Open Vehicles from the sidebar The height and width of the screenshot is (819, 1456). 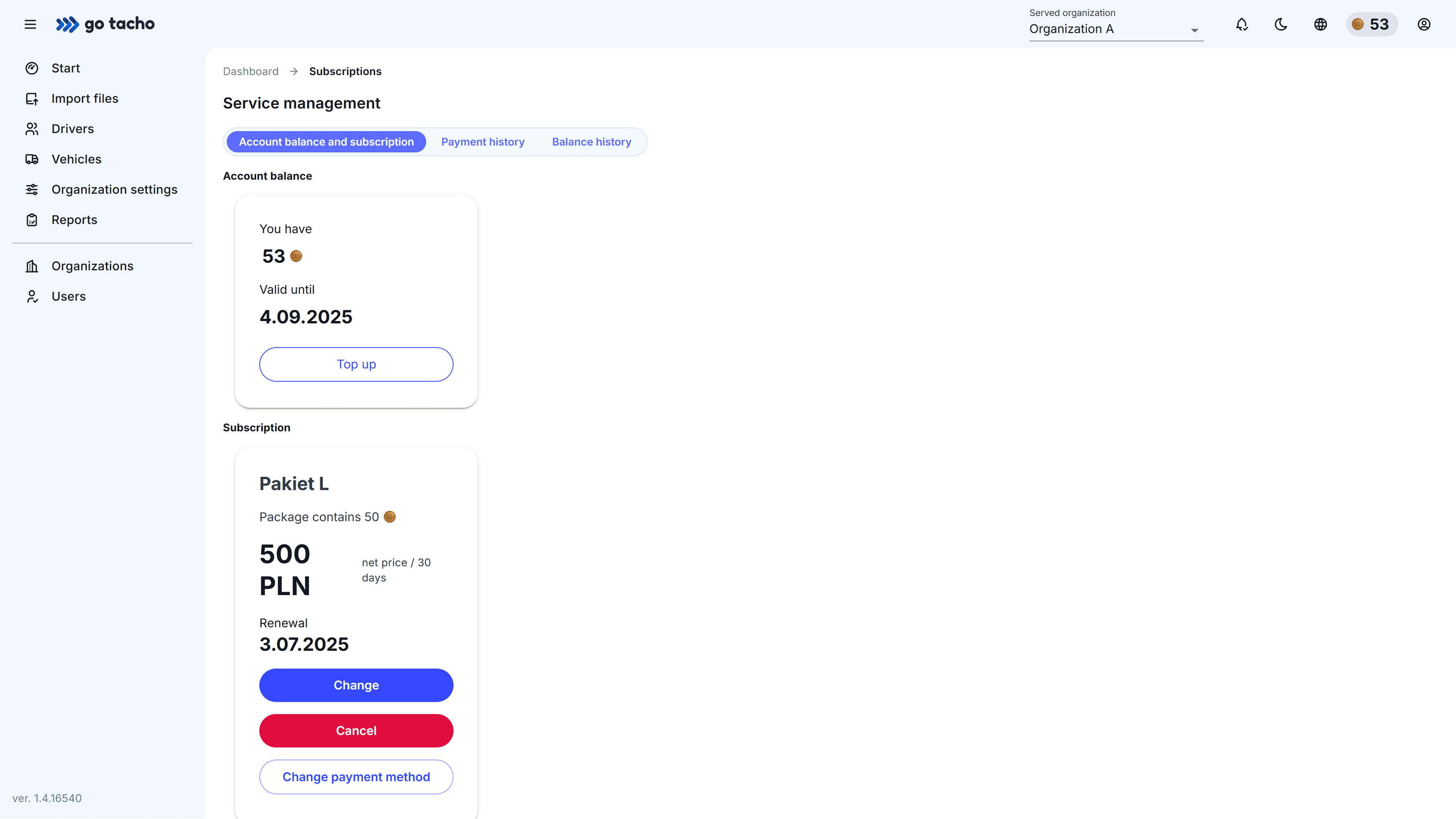tap(76, 159)
